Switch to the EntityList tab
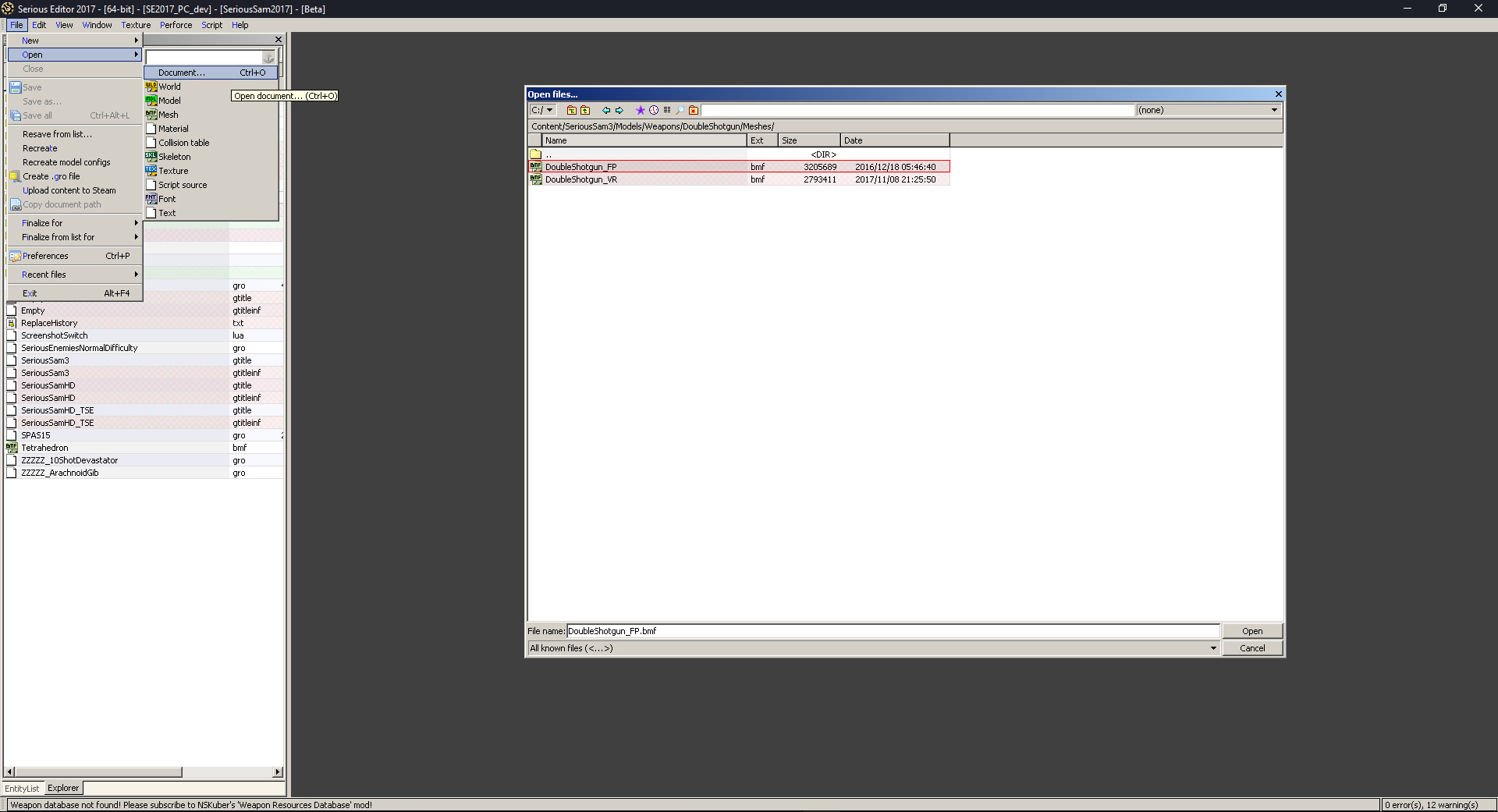The width and height of the screenshot is (1498, 812). tap(22, 789)
